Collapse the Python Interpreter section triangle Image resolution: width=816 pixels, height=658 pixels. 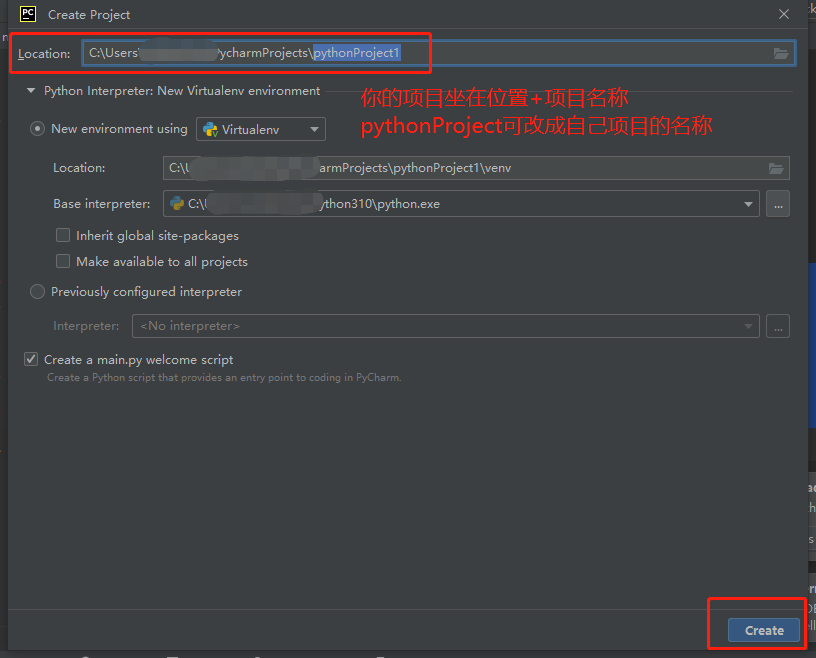[31, 91]
